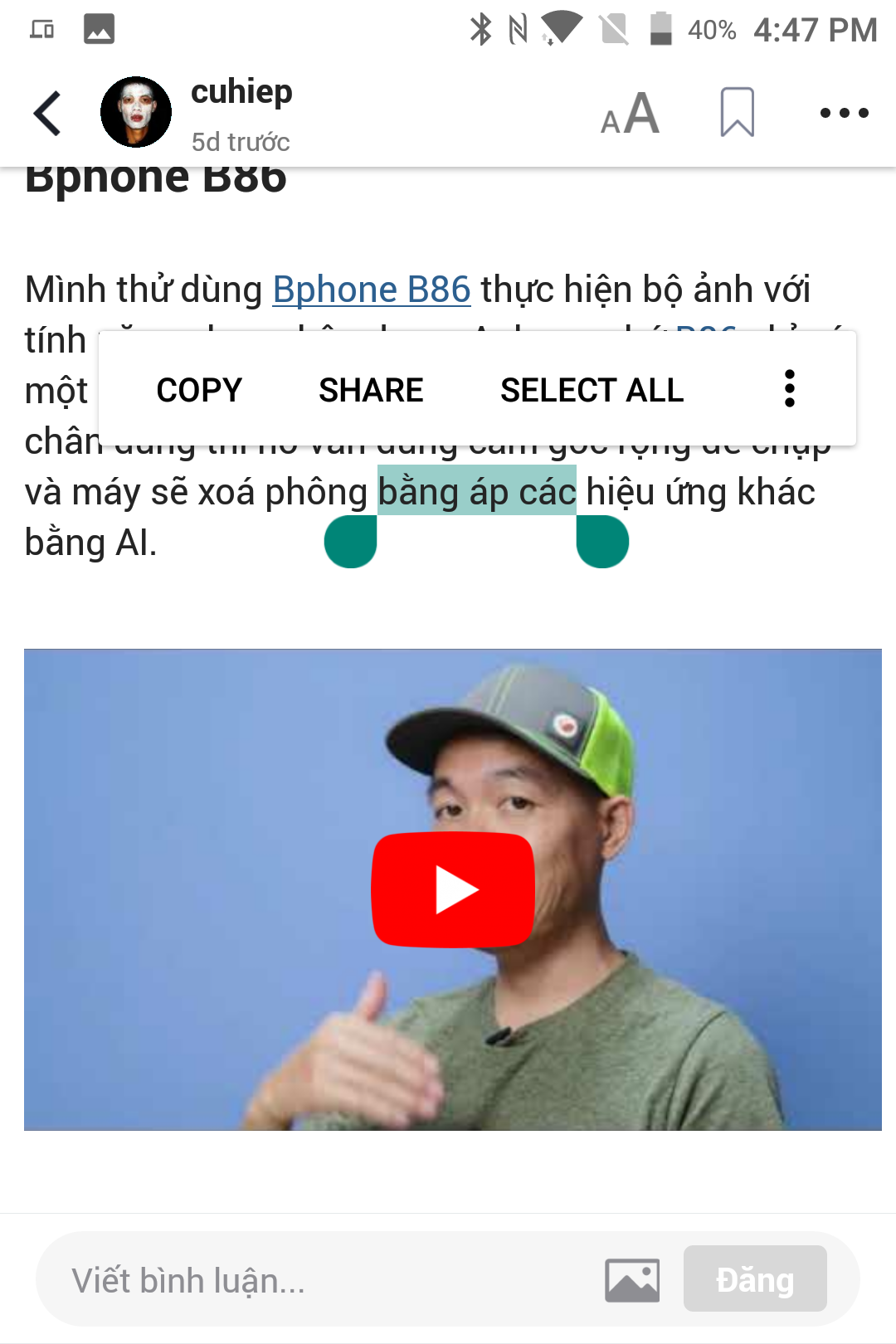Open the Bphone B86 hyperlink
Screen dimensions: 896x1344
[x=372, y=290]
